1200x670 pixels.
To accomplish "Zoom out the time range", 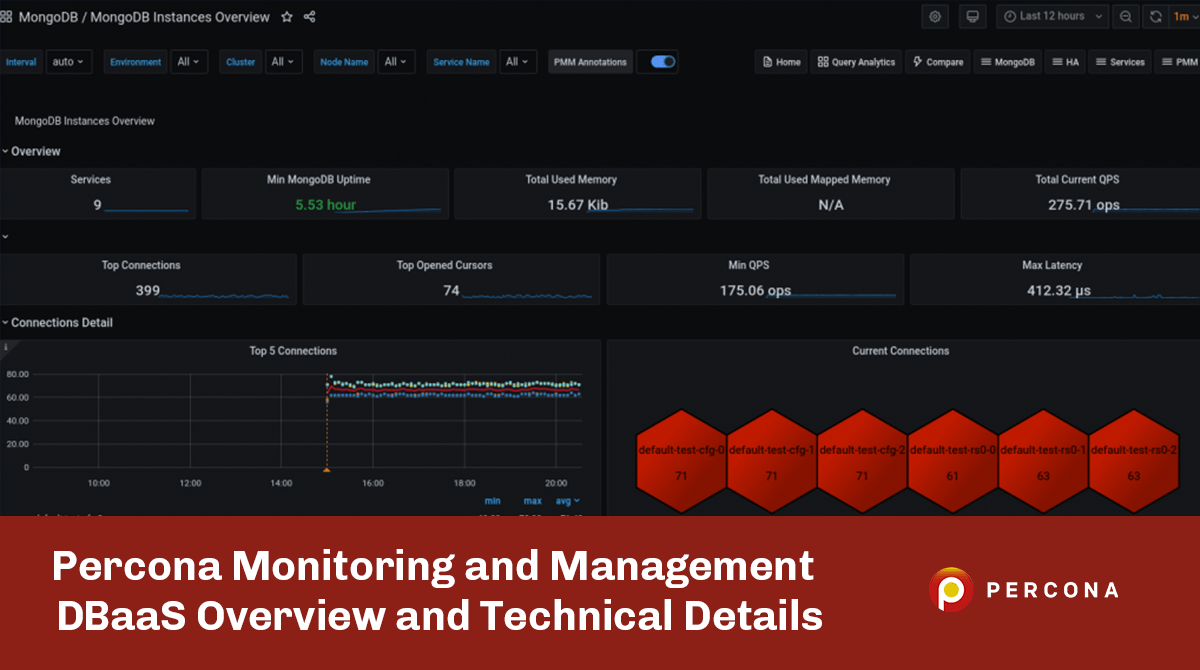I will (x=1126, y=16).
